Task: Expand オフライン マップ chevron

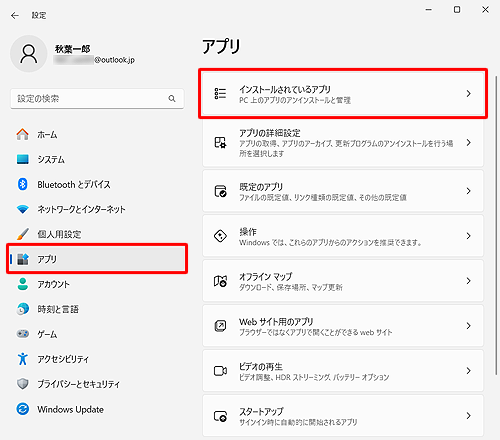Action: 469,281
